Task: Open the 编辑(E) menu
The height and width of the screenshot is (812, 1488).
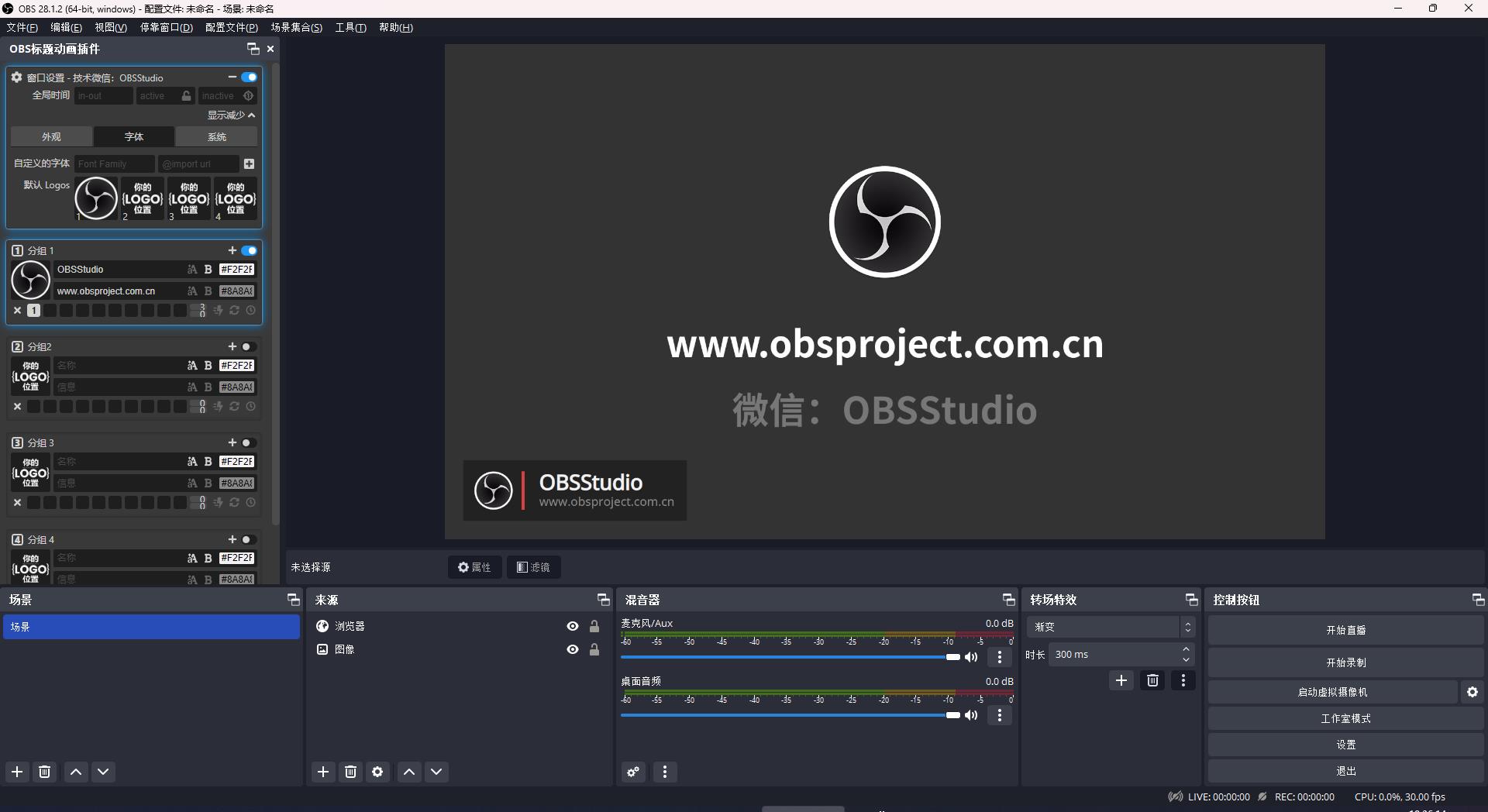Action: click(66, 28)
